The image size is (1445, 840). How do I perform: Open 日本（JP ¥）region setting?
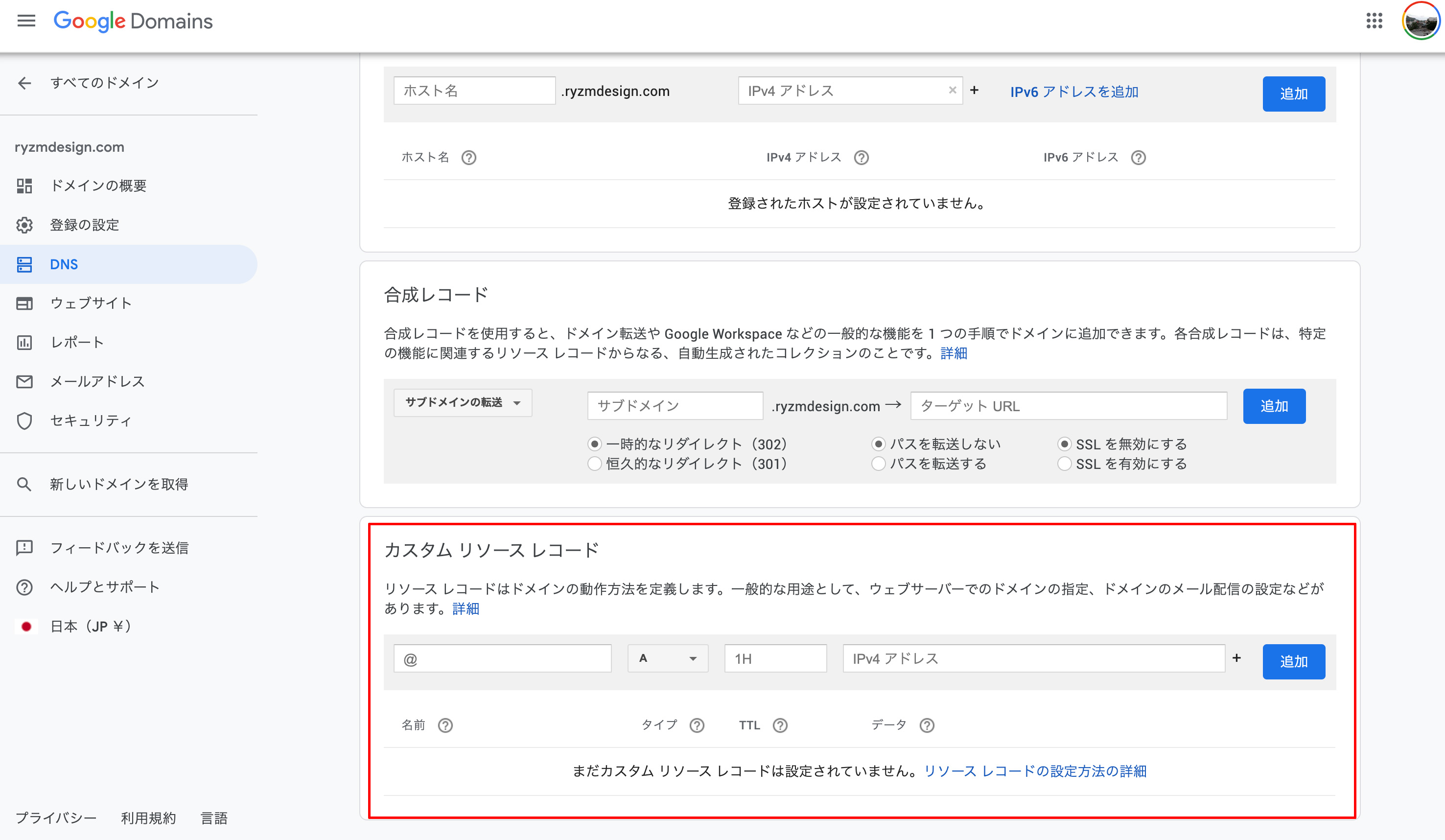pos(91,627)
